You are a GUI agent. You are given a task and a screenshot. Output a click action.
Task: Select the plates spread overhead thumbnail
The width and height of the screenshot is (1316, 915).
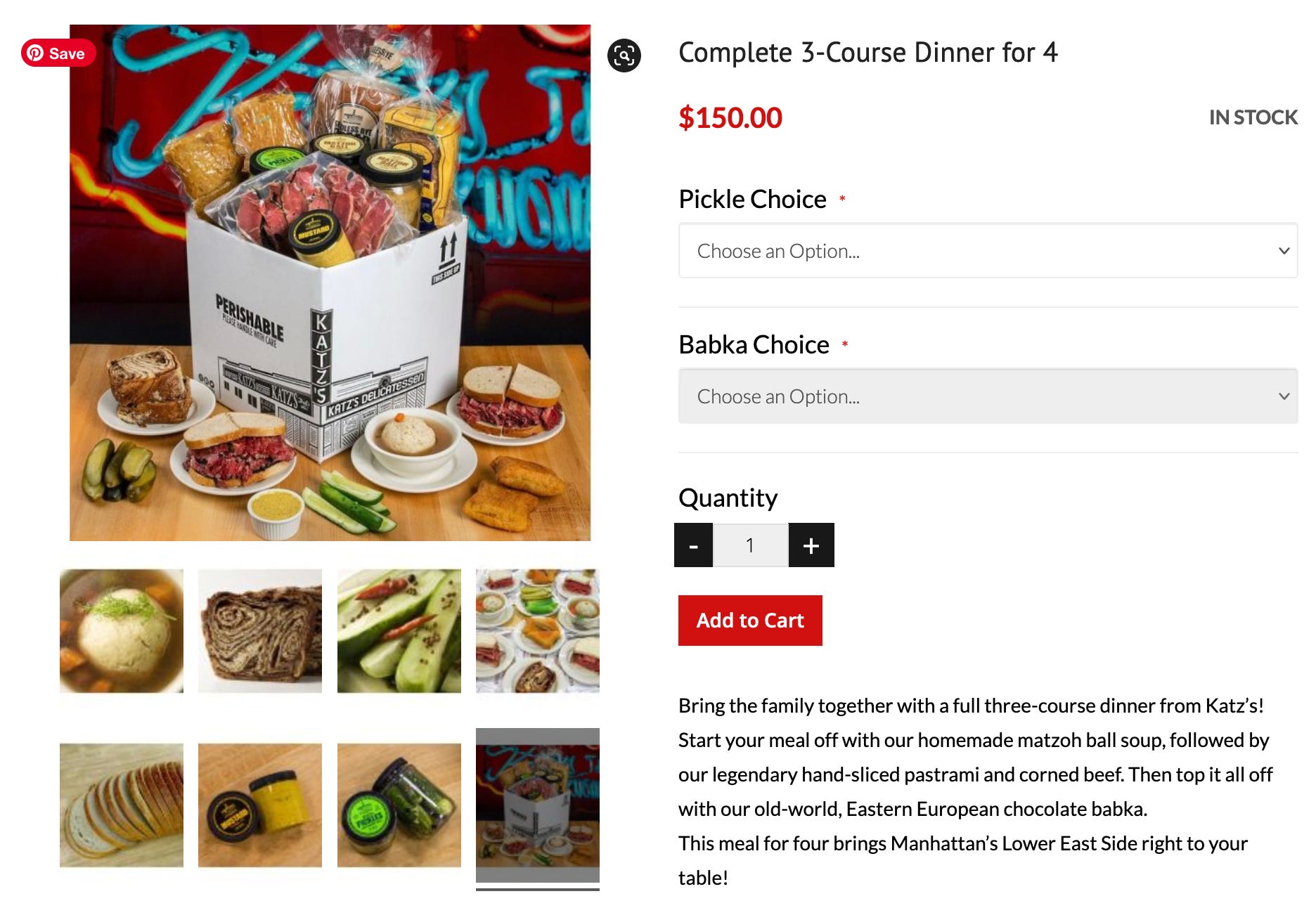(x=538, y=631)
